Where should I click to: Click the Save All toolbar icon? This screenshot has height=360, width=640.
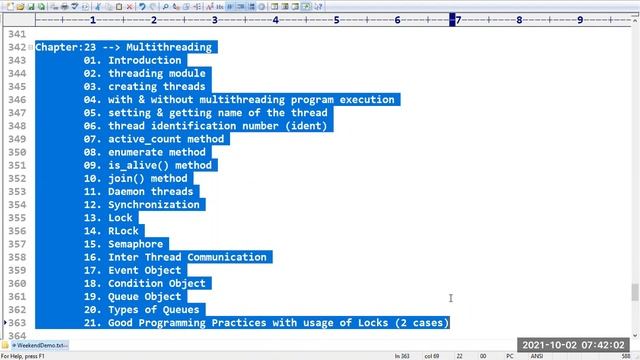[x=41, y=7]
